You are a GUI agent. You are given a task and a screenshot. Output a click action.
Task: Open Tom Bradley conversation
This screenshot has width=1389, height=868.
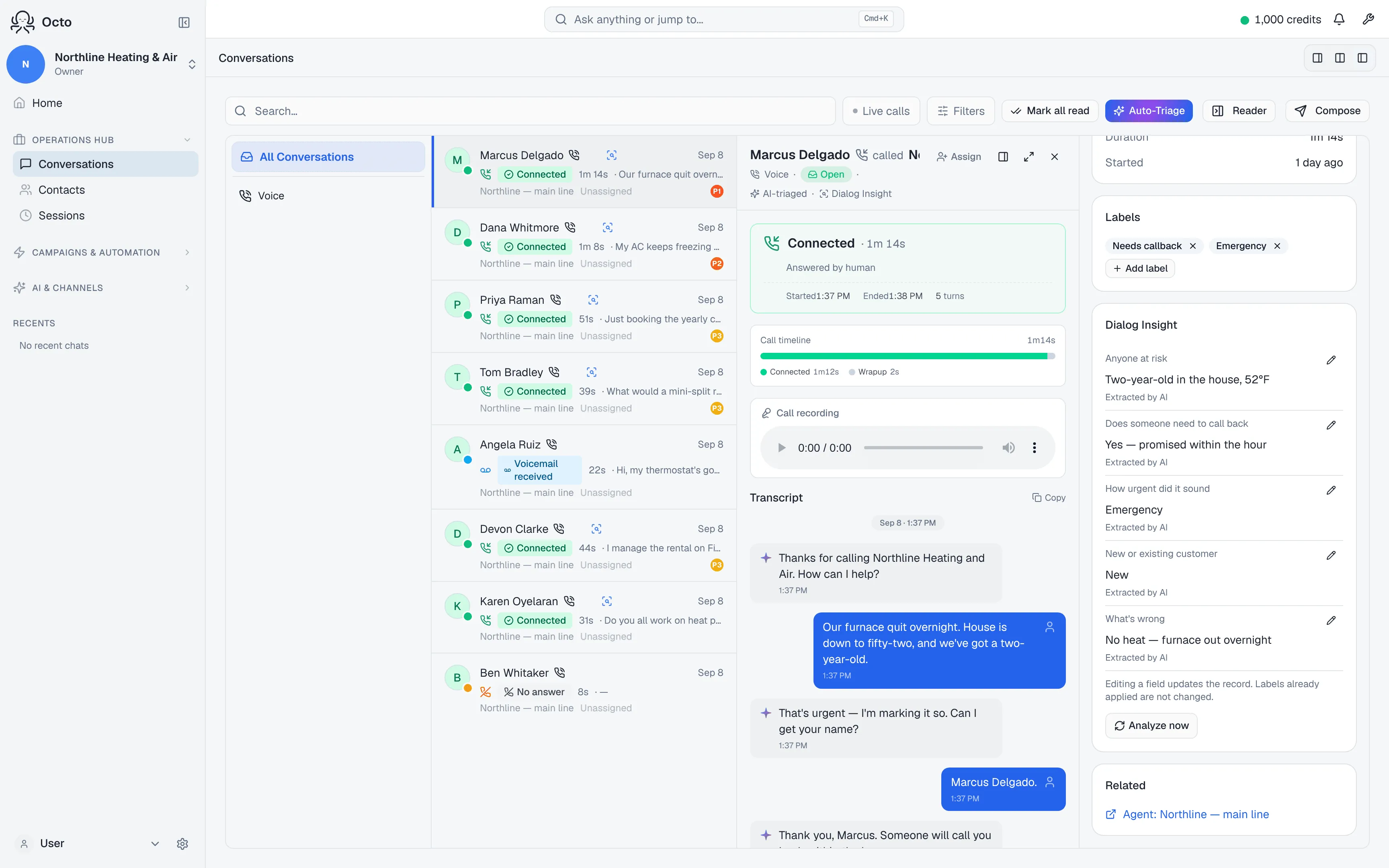[584, 389]
